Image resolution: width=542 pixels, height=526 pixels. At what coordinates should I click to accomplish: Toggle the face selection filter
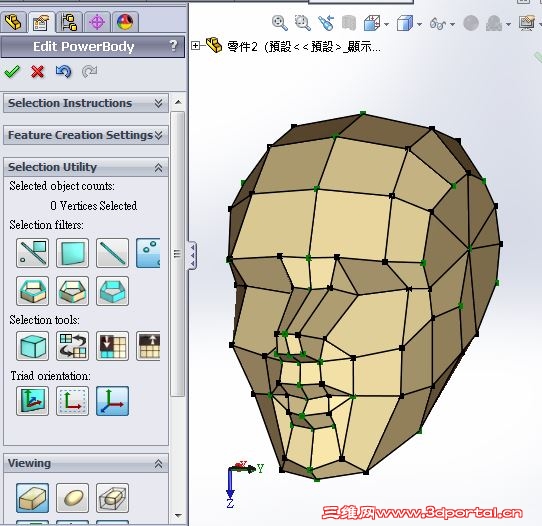point(73,253)
